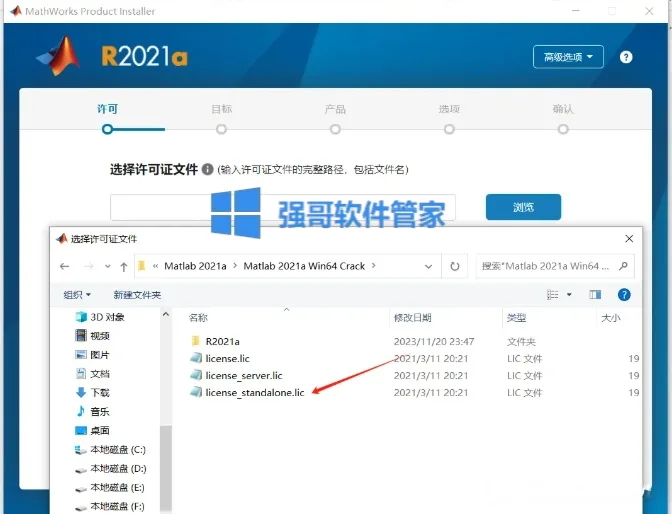Select the license_standalone.lic file
Viewport: 672px width, 514px height.
[x=255, y=393]
